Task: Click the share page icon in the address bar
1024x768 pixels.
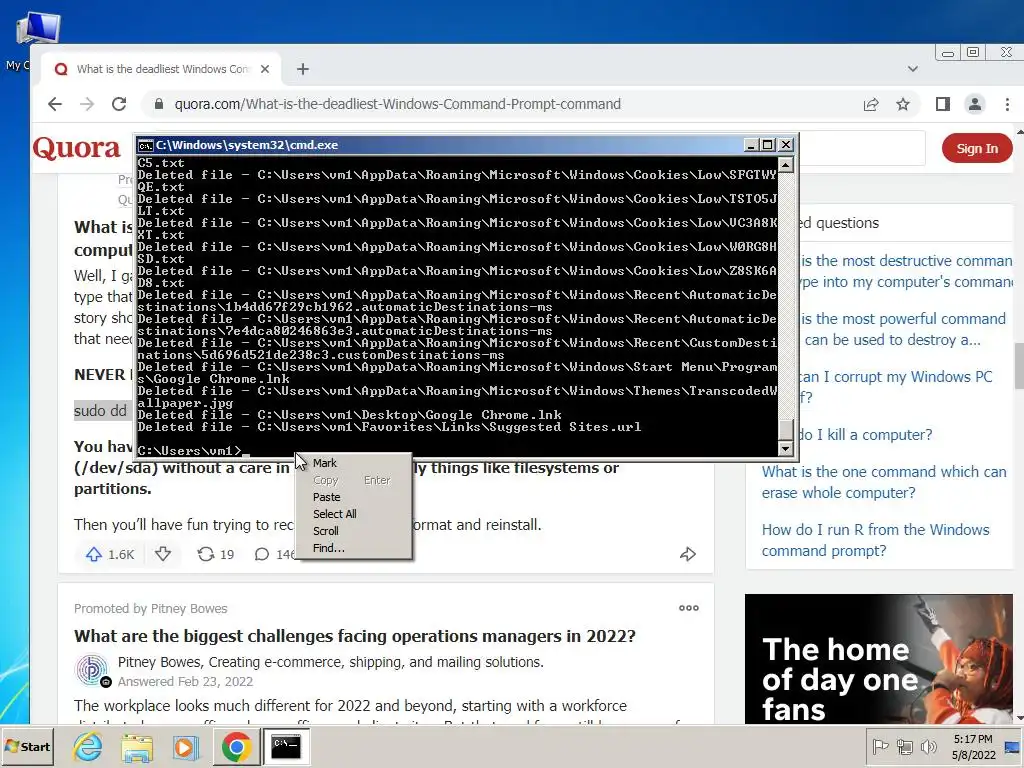Action: [871, 104]
